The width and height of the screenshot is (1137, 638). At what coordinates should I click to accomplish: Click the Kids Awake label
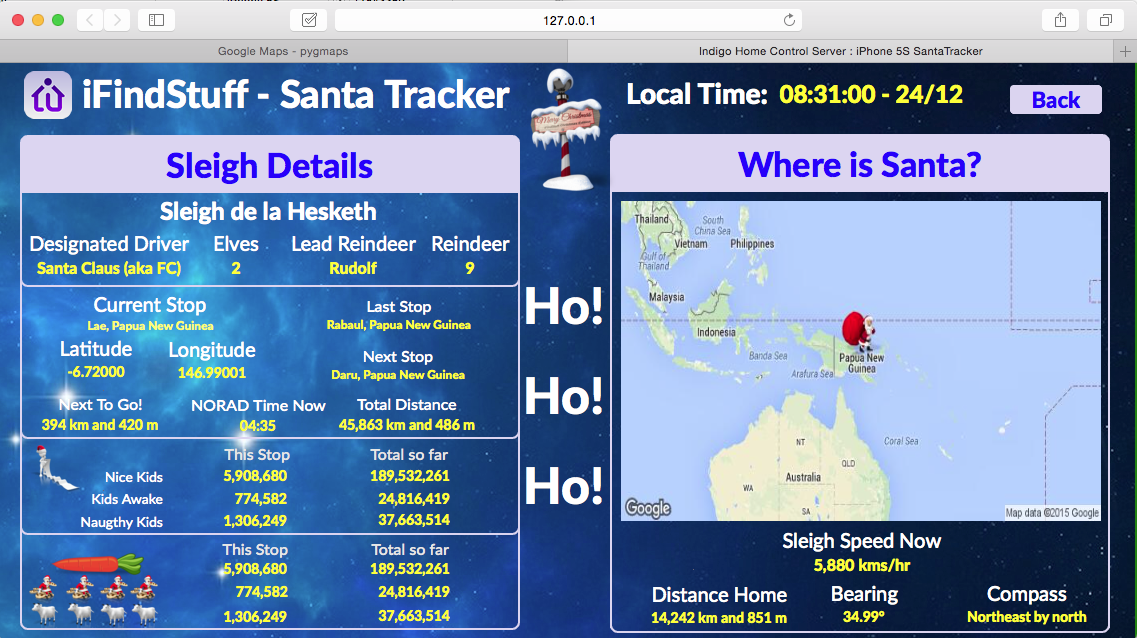point(127,499)
